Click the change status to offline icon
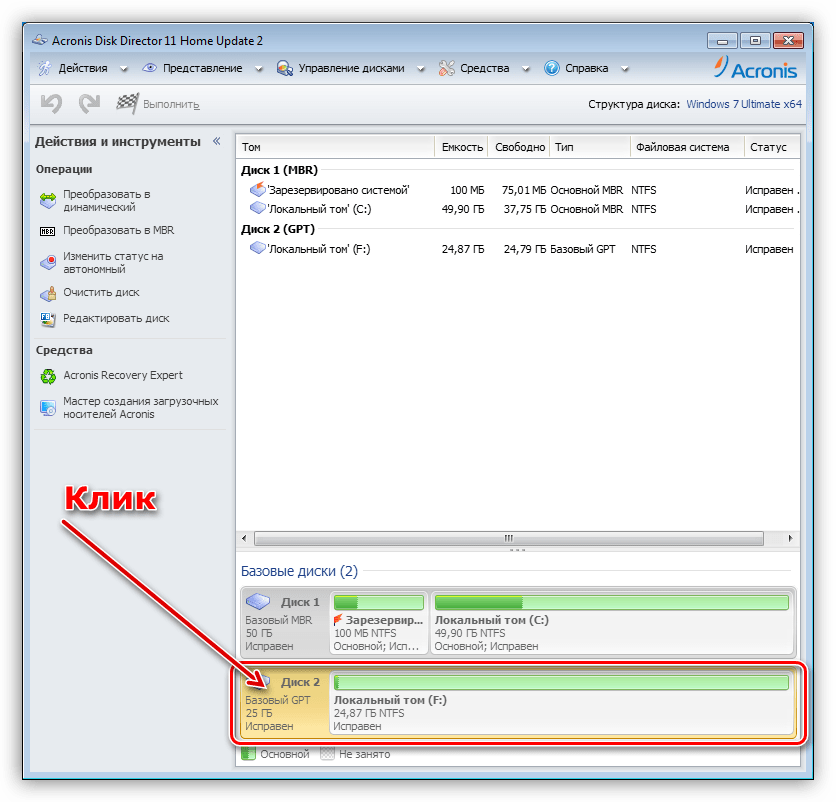This screenshot has height=802, width=836. [48, 262]
